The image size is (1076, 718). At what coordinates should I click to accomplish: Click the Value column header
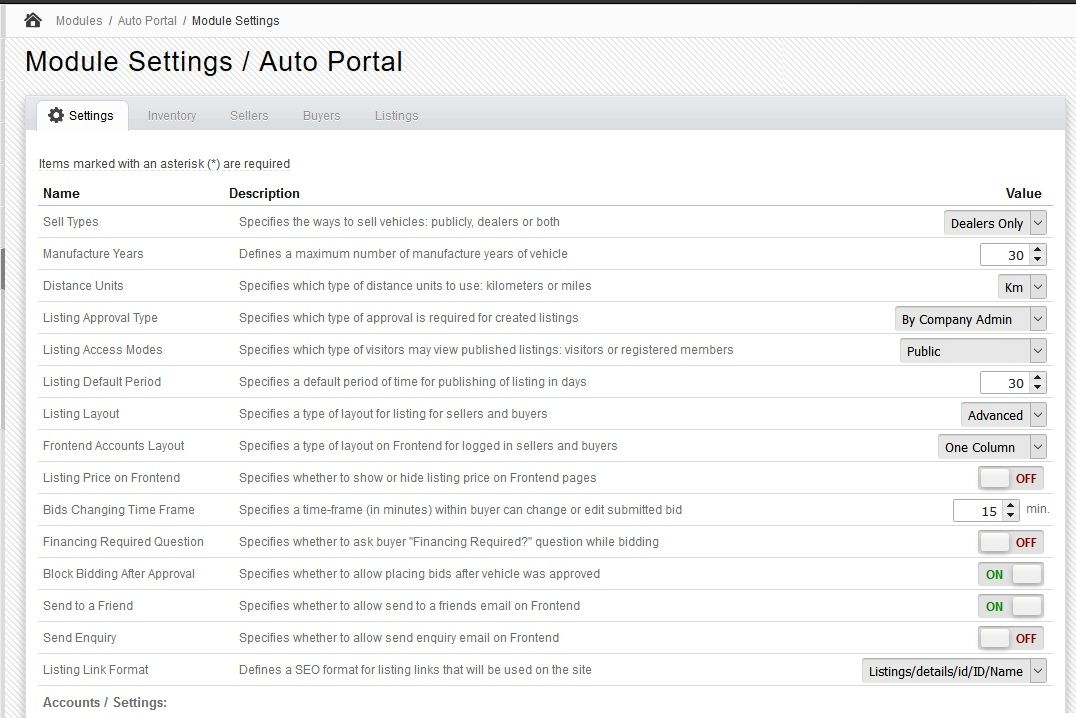click(x=1023, y=194)
